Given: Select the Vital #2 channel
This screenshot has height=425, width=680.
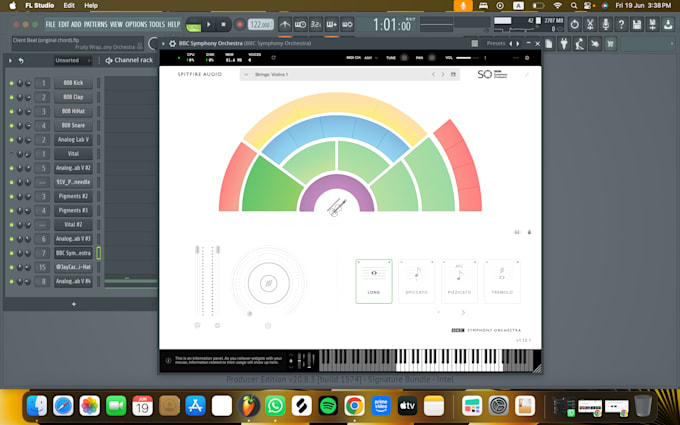Looking at the screenshot, I should pyautogui.click(x=73, y=225).
